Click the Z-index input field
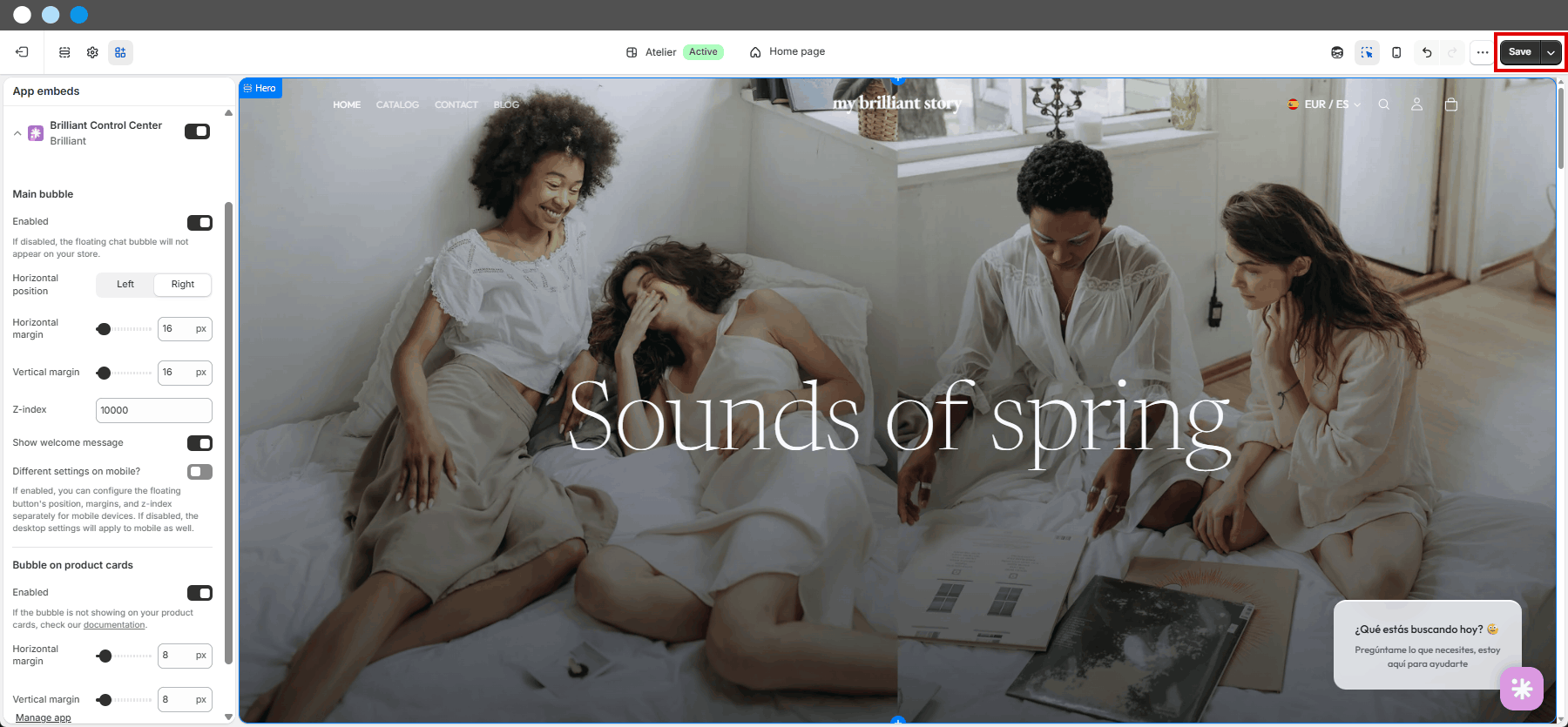The width and height of the screenshot is (1568, 727). click(x=154, y=410)
